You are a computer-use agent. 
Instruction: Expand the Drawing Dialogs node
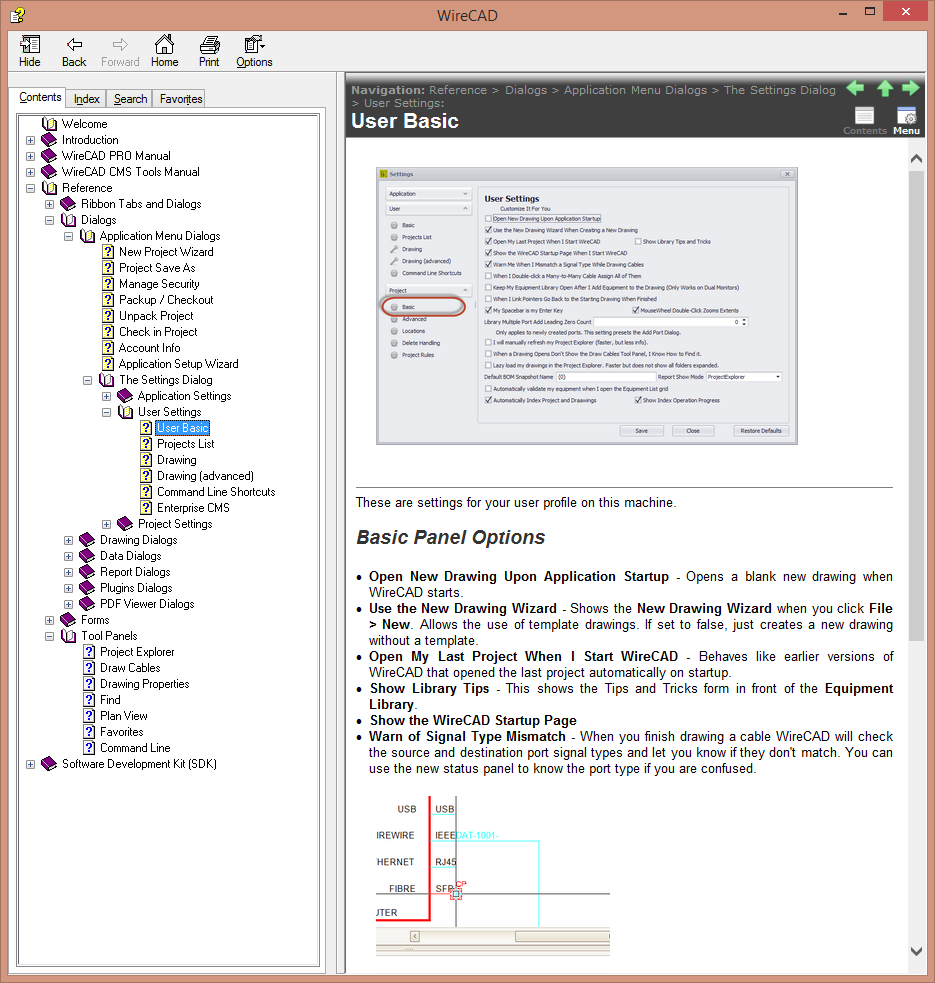coord(68,540)
